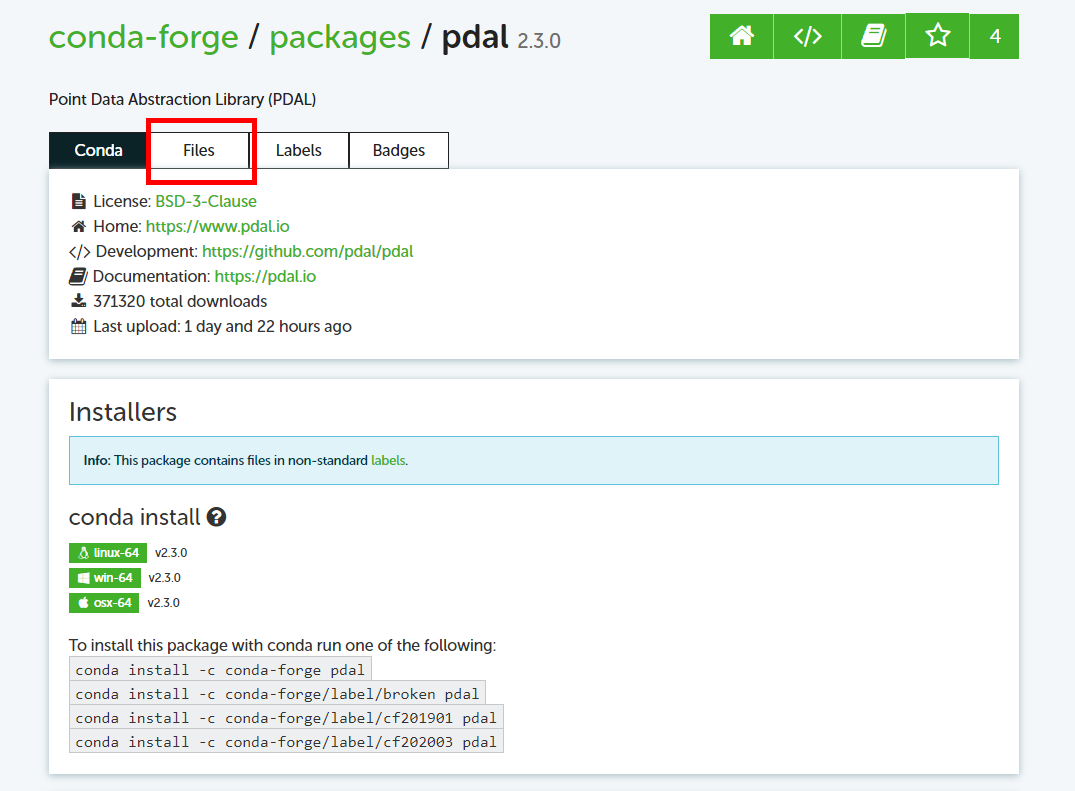The width and height of the screenshot is (1075, 791).
Task: Open the packages breadcrumb link
Action: pos(340,38)
